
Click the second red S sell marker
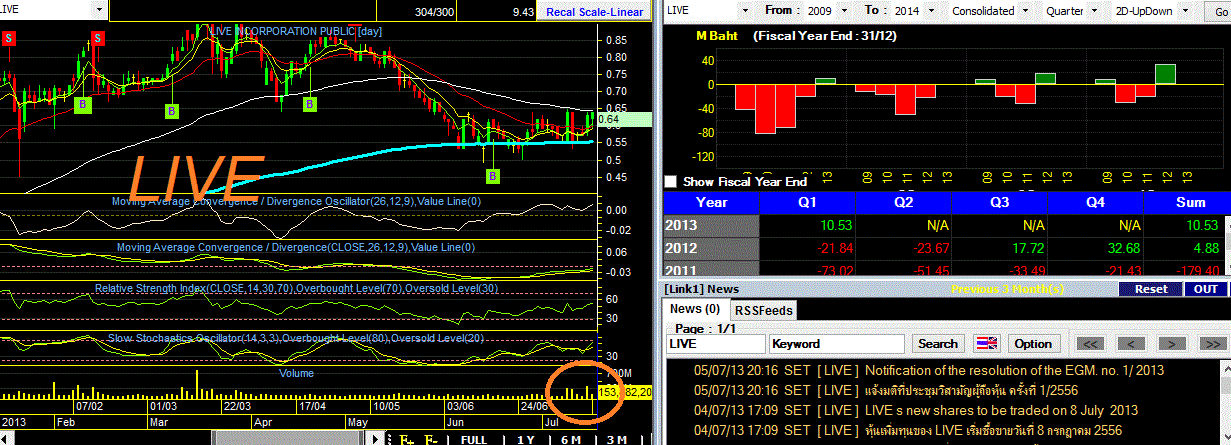(98, 38)
